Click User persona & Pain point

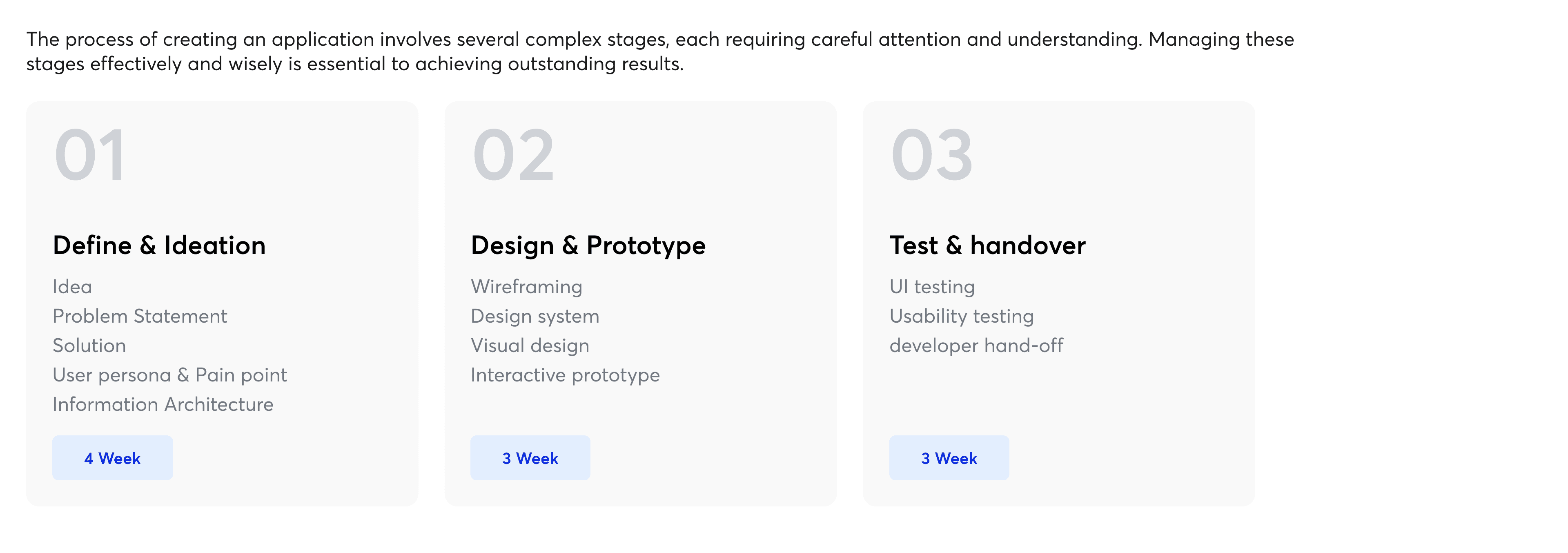[x=170, y=375]
